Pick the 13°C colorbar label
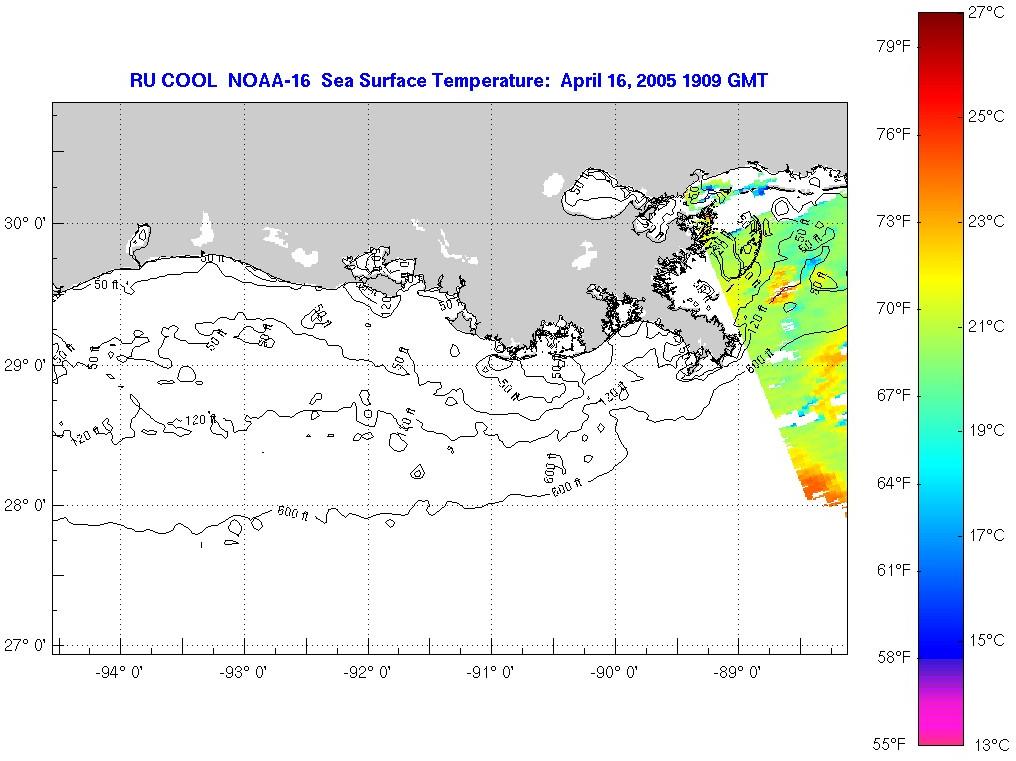 point(992,745)
